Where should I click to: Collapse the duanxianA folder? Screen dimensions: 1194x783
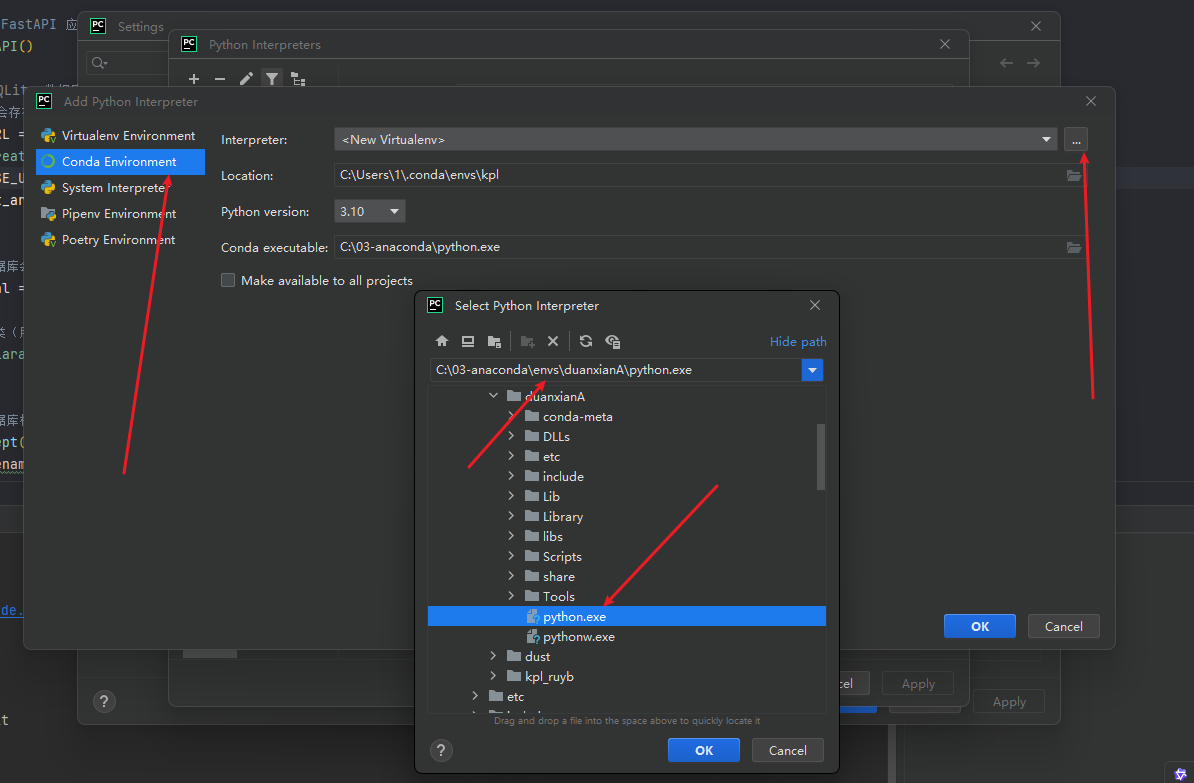coord(493,396)
